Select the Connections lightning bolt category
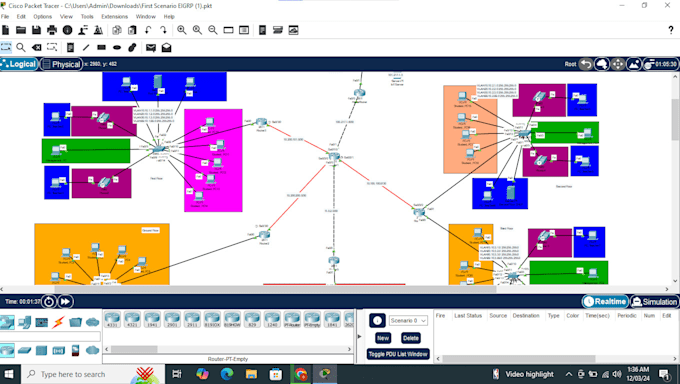This screenshot has width=680, height=384. tap(58, 322)
